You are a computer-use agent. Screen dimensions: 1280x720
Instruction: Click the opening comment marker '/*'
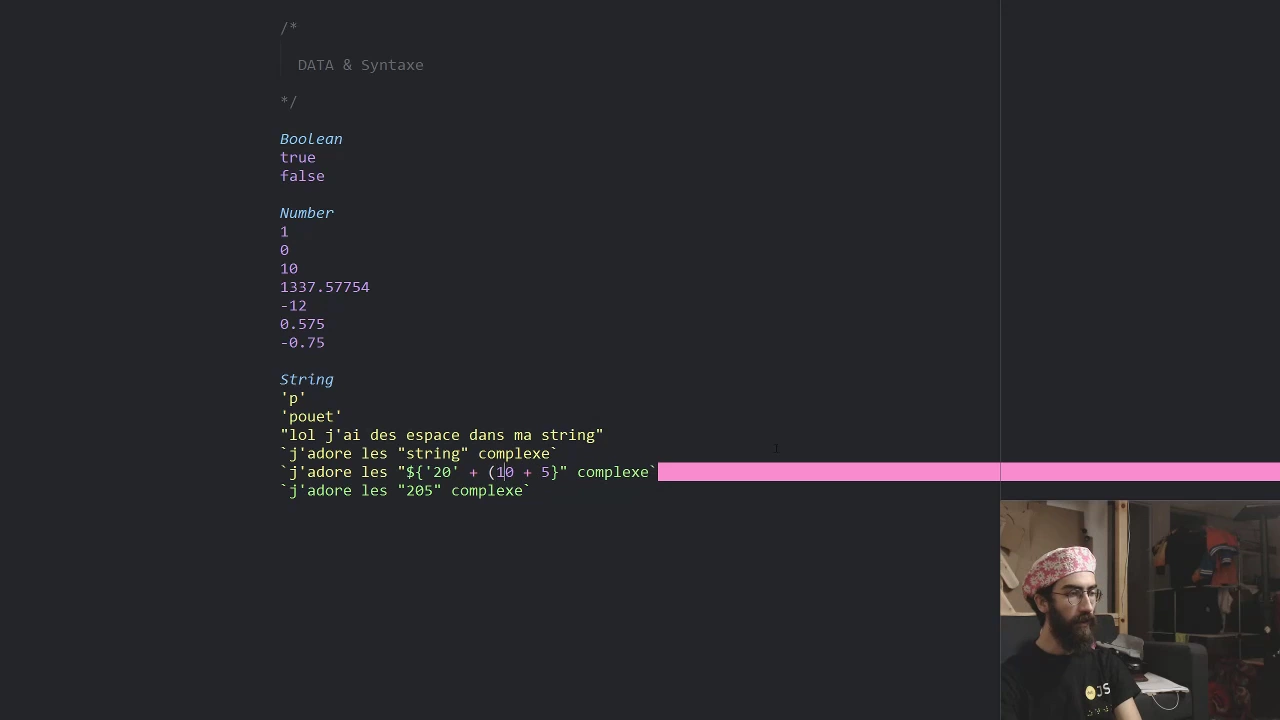(x=289, y=28)
